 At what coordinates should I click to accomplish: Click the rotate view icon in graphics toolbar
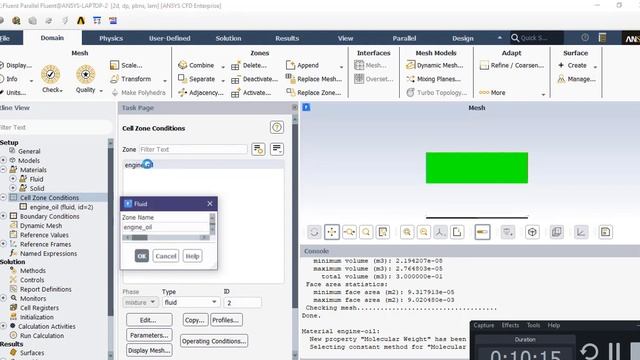pos(314,232)
